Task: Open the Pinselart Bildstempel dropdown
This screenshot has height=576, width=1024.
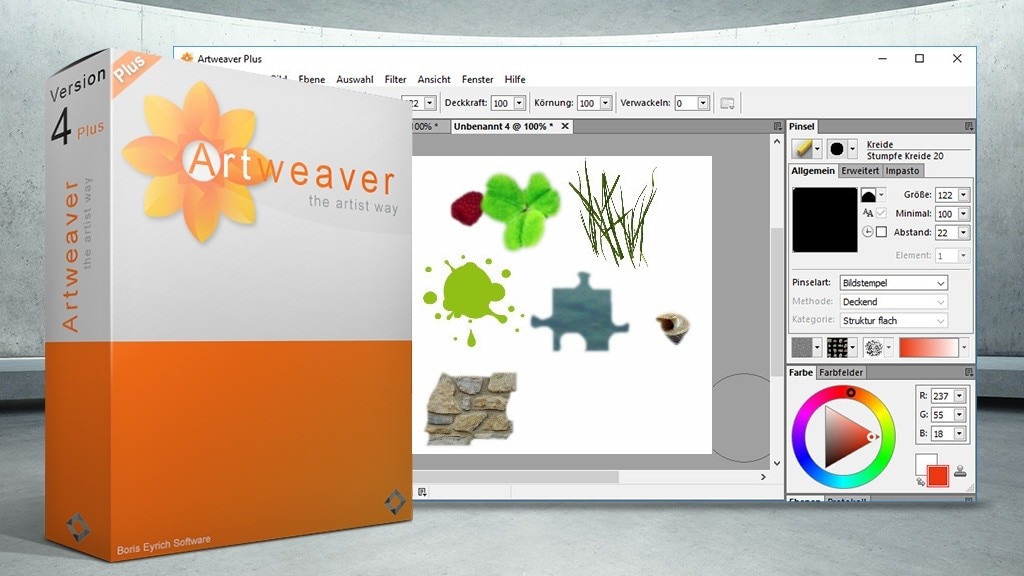Action: click(893, 283)
